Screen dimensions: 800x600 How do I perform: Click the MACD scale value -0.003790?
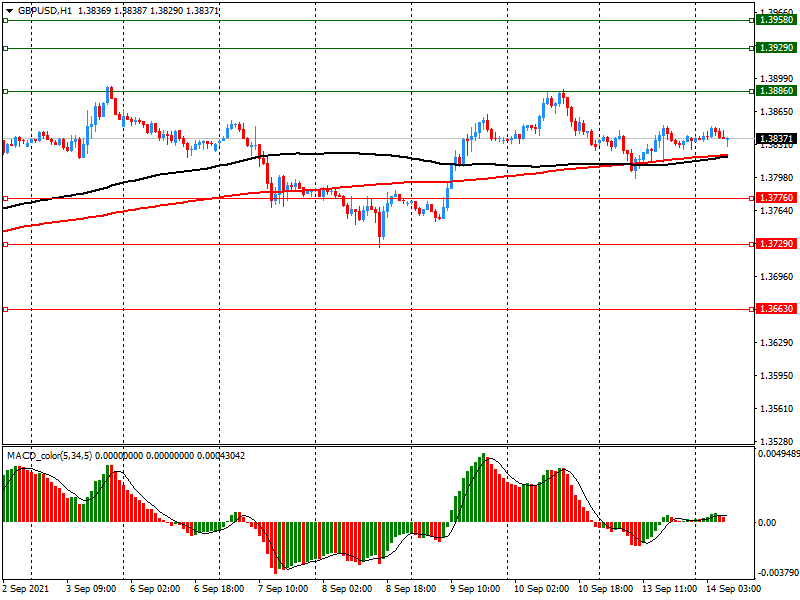(x=779, y=572)
